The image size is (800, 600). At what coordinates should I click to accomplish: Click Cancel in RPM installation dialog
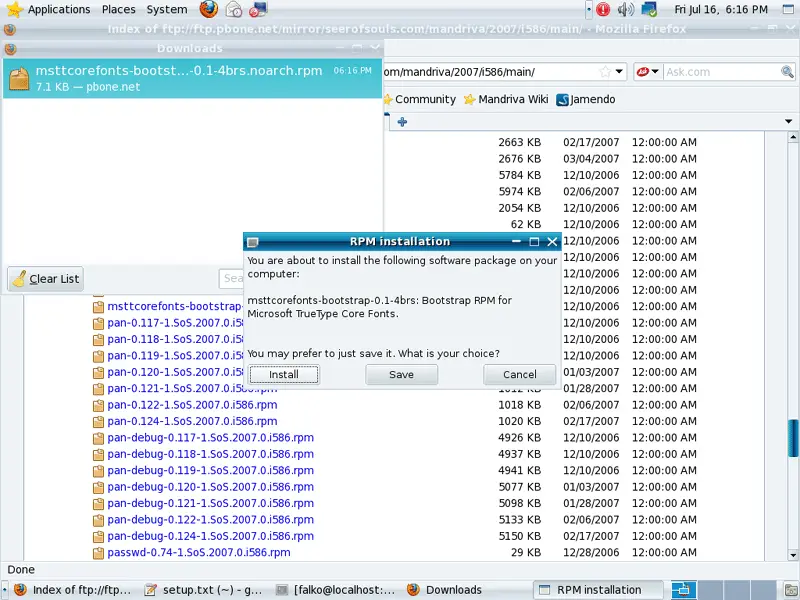519,374
